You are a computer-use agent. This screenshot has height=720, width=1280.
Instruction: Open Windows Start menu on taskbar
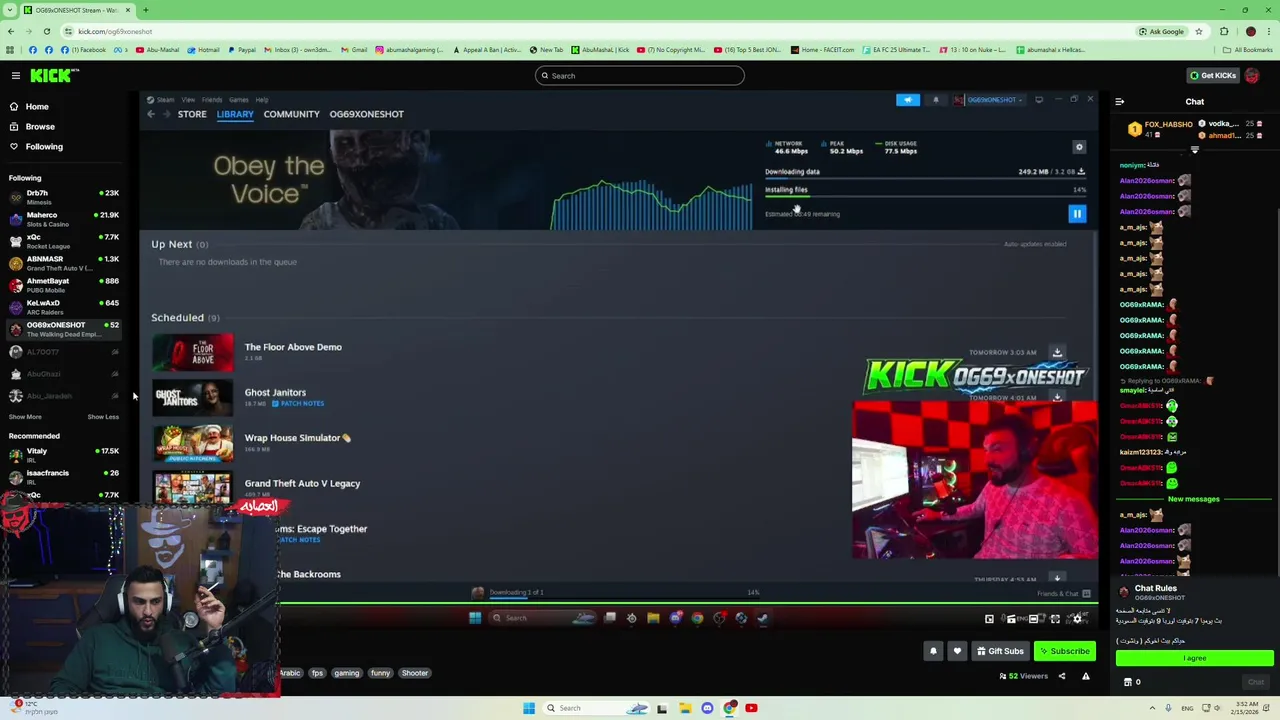tap(529, 708)
